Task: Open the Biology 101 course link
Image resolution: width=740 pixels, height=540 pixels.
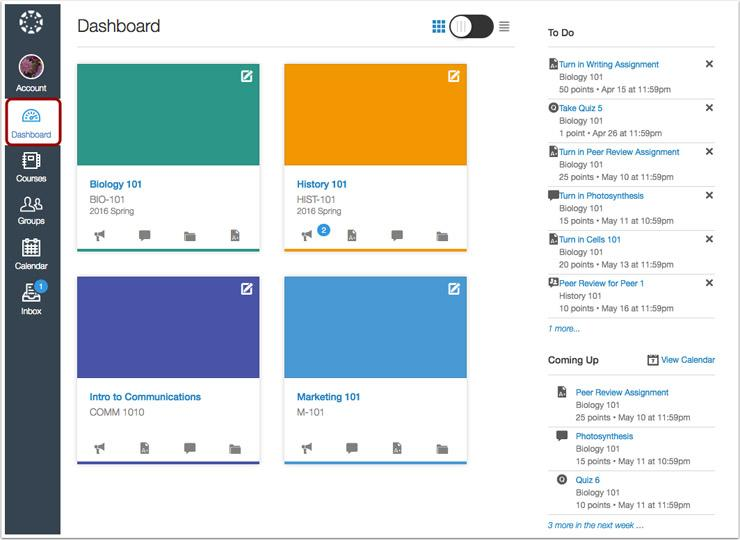Action: (116, 184)
